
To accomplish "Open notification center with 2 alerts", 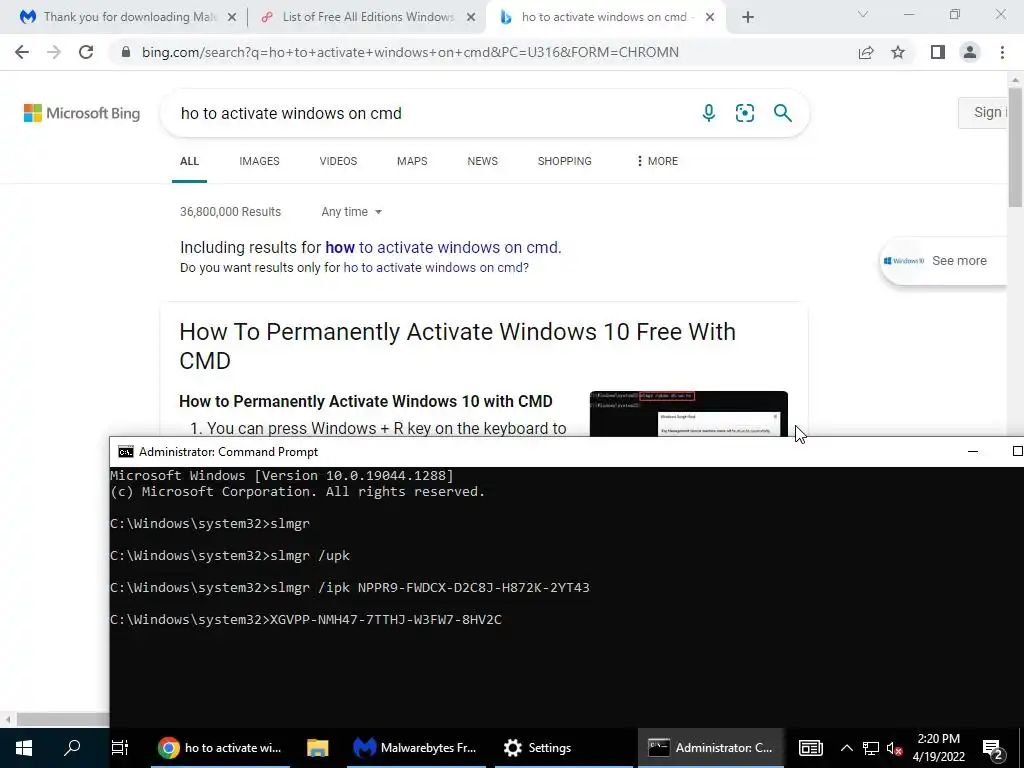I will pyautogui.click(x=993, y=748).
